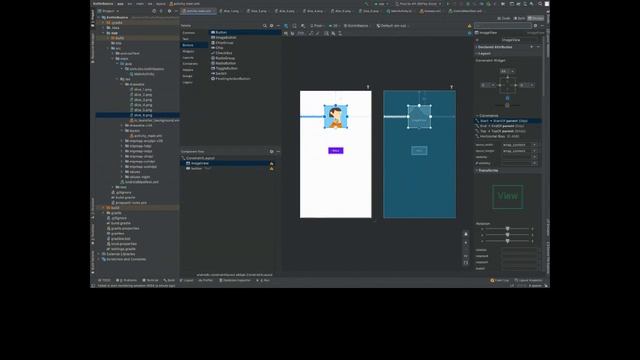
Task: Select purple button in design preview
Action: click(336, 151)
